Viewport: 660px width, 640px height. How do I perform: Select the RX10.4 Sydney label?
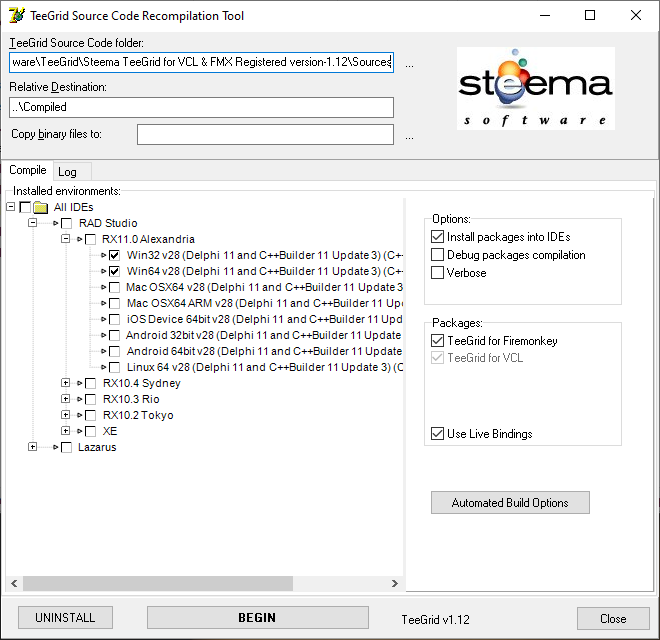click(x=142, y=383)
